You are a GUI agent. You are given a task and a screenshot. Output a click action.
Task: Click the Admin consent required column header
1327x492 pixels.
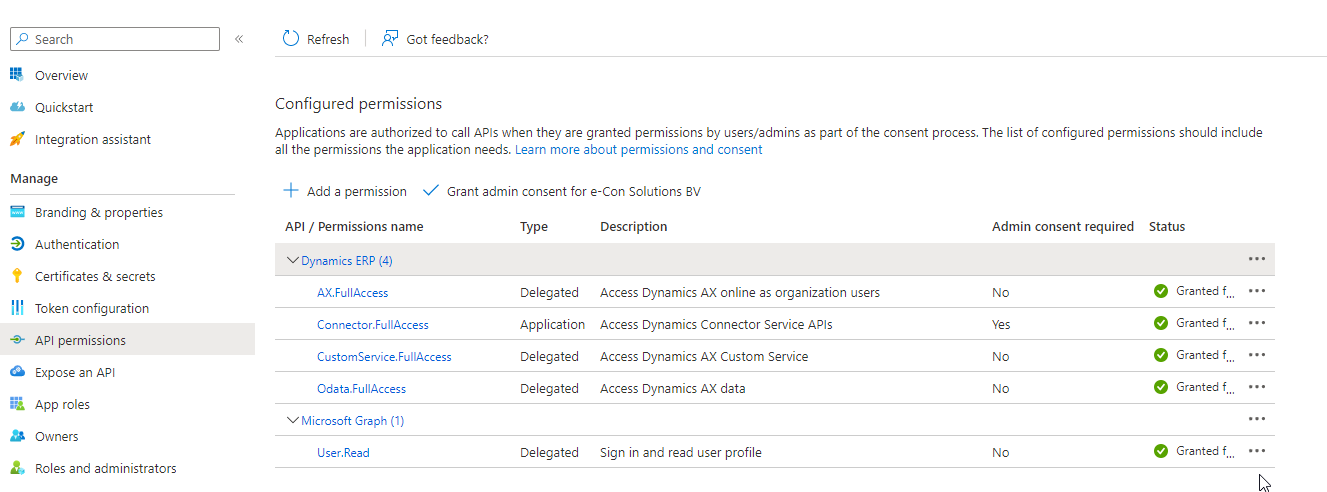point(1063,227)
